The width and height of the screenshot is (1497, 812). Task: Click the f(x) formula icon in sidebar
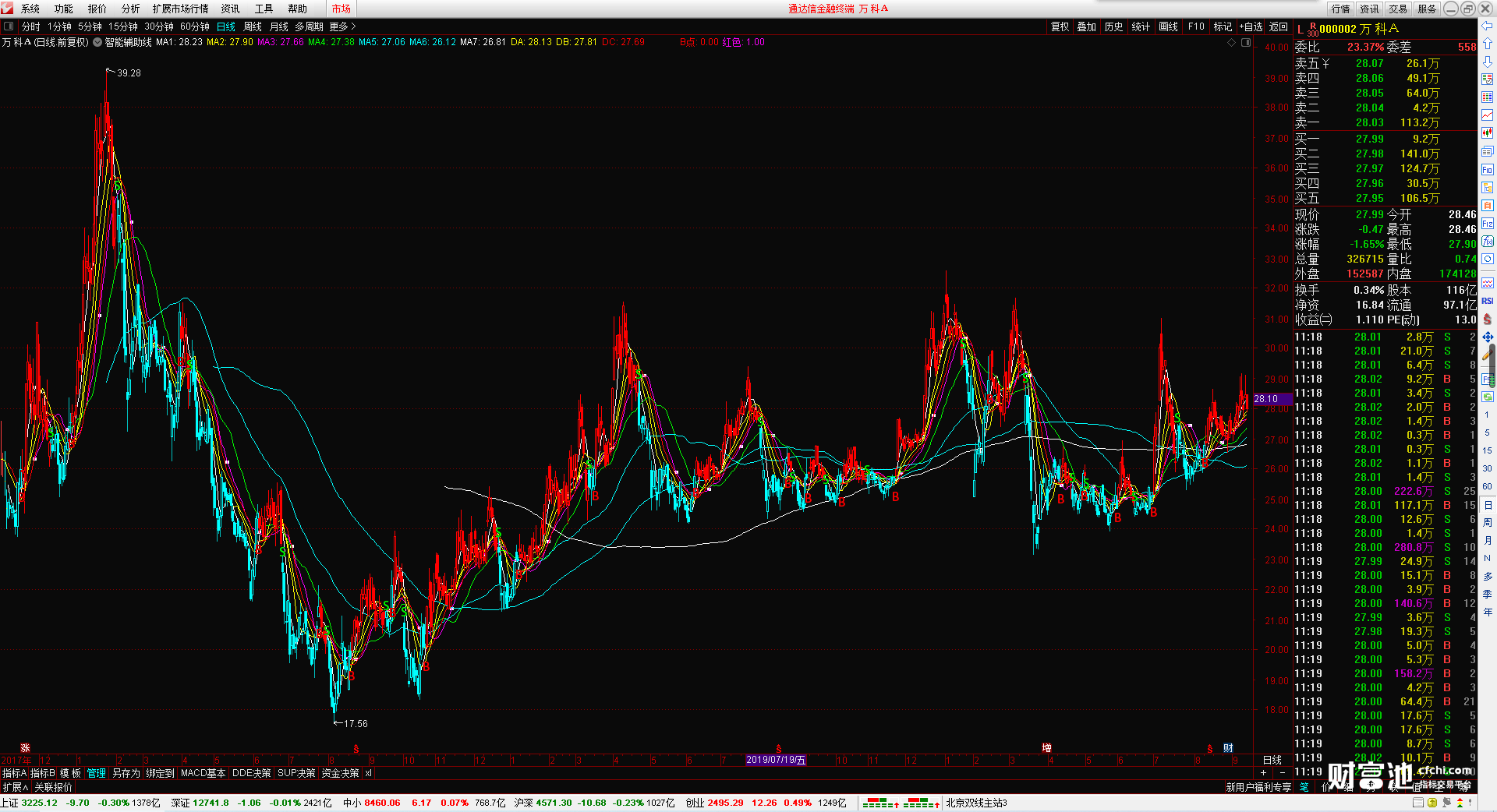[1487, 242]
